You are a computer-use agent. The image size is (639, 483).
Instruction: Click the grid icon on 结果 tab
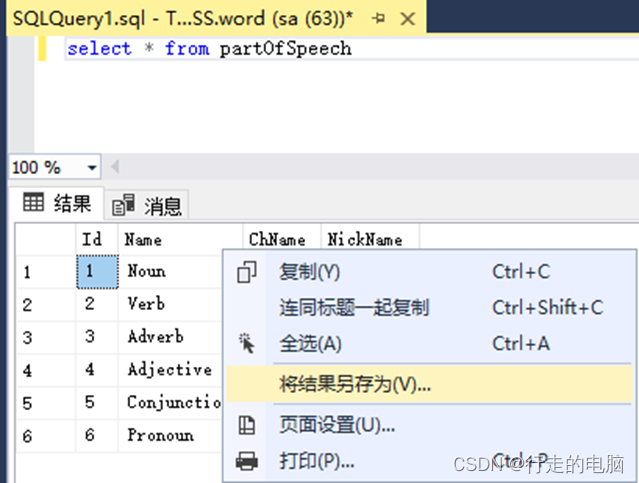33,202
